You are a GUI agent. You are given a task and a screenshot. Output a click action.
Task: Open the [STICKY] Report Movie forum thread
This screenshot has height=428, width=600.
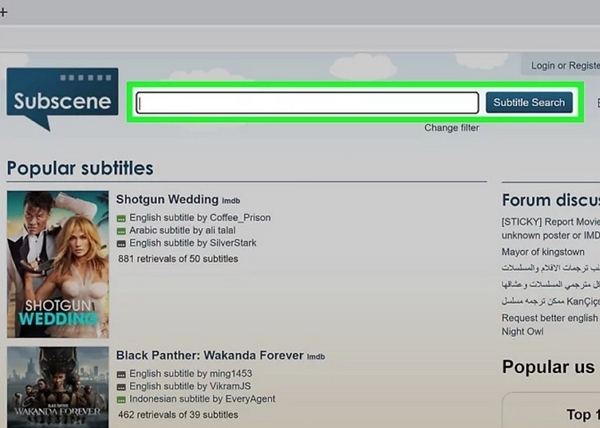click(551, 229)
